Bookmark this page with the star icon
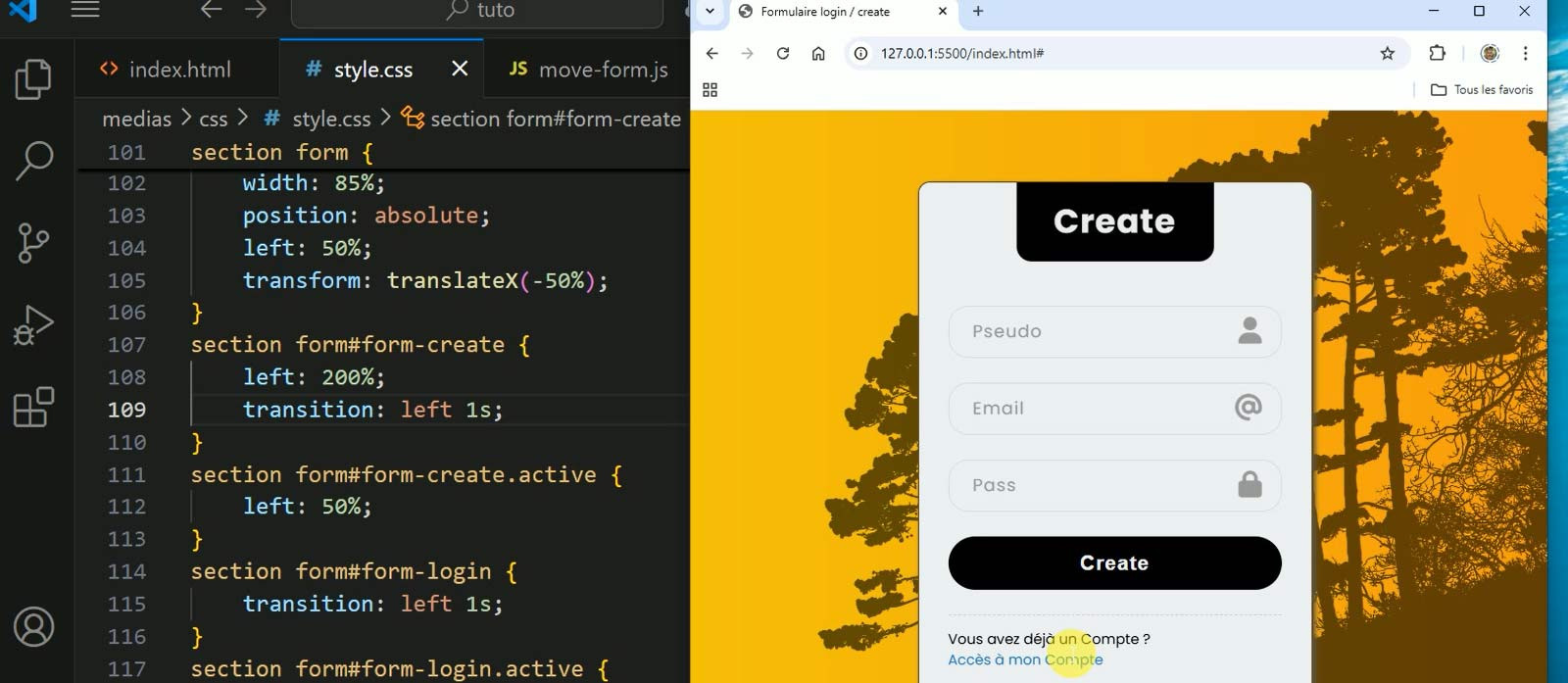 [x=1387, y=54]
